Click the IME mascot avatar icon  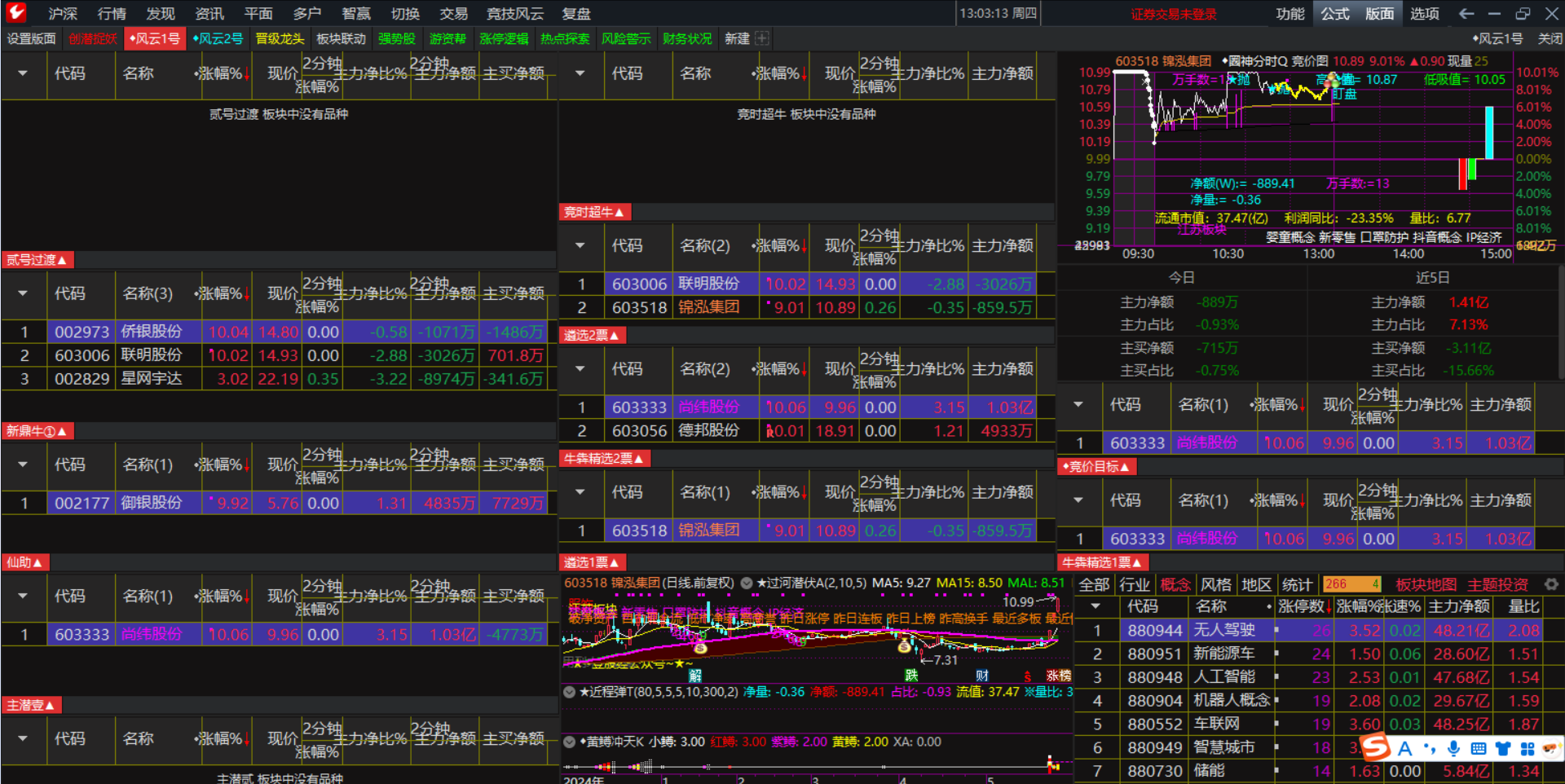coord(1550,748)
